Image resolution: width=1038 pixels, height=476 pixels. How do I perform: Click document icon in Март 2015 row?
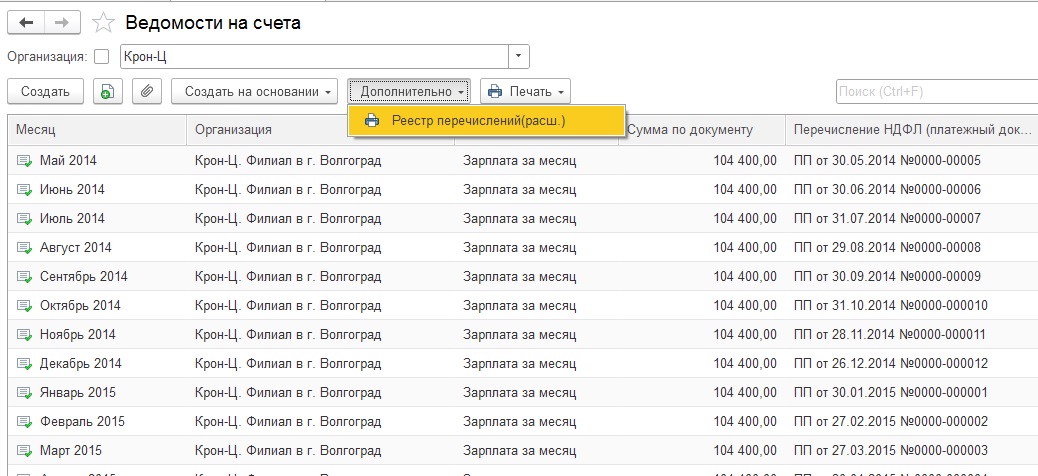[x=24, y=451]
